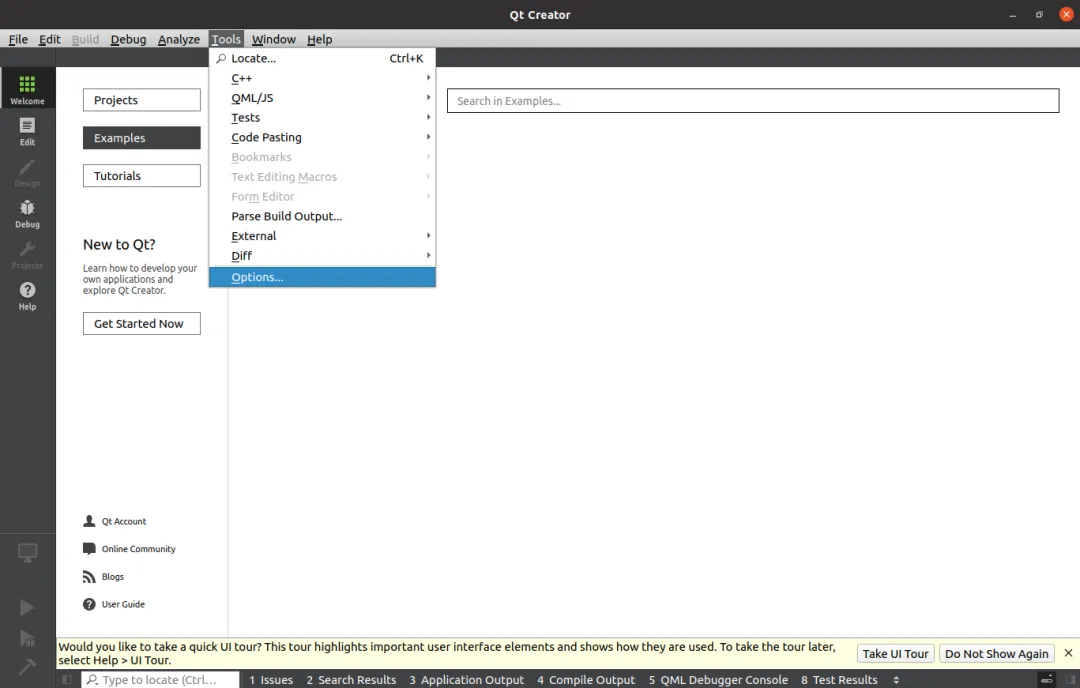This screenshot has width=1080, height=688.
Task: Select Locate... menu entry
Action: 322,59
